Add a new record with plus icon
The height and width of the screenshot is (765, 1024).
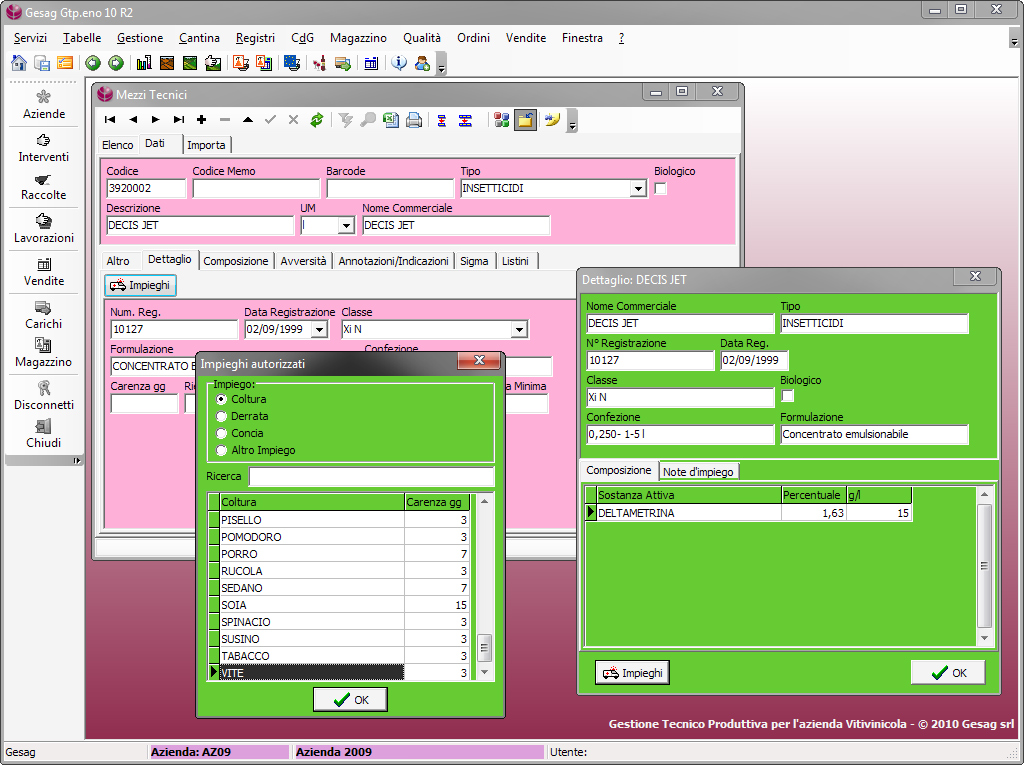click(202, 120)
